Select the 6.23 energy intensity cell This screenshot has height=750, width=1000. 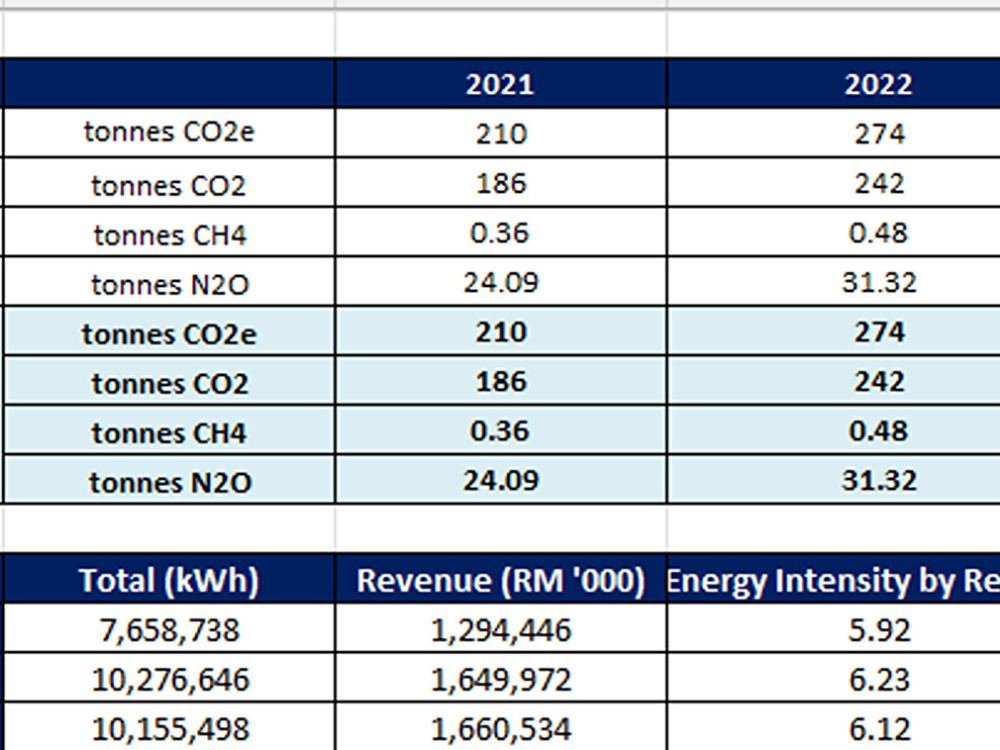click(834, 678)
